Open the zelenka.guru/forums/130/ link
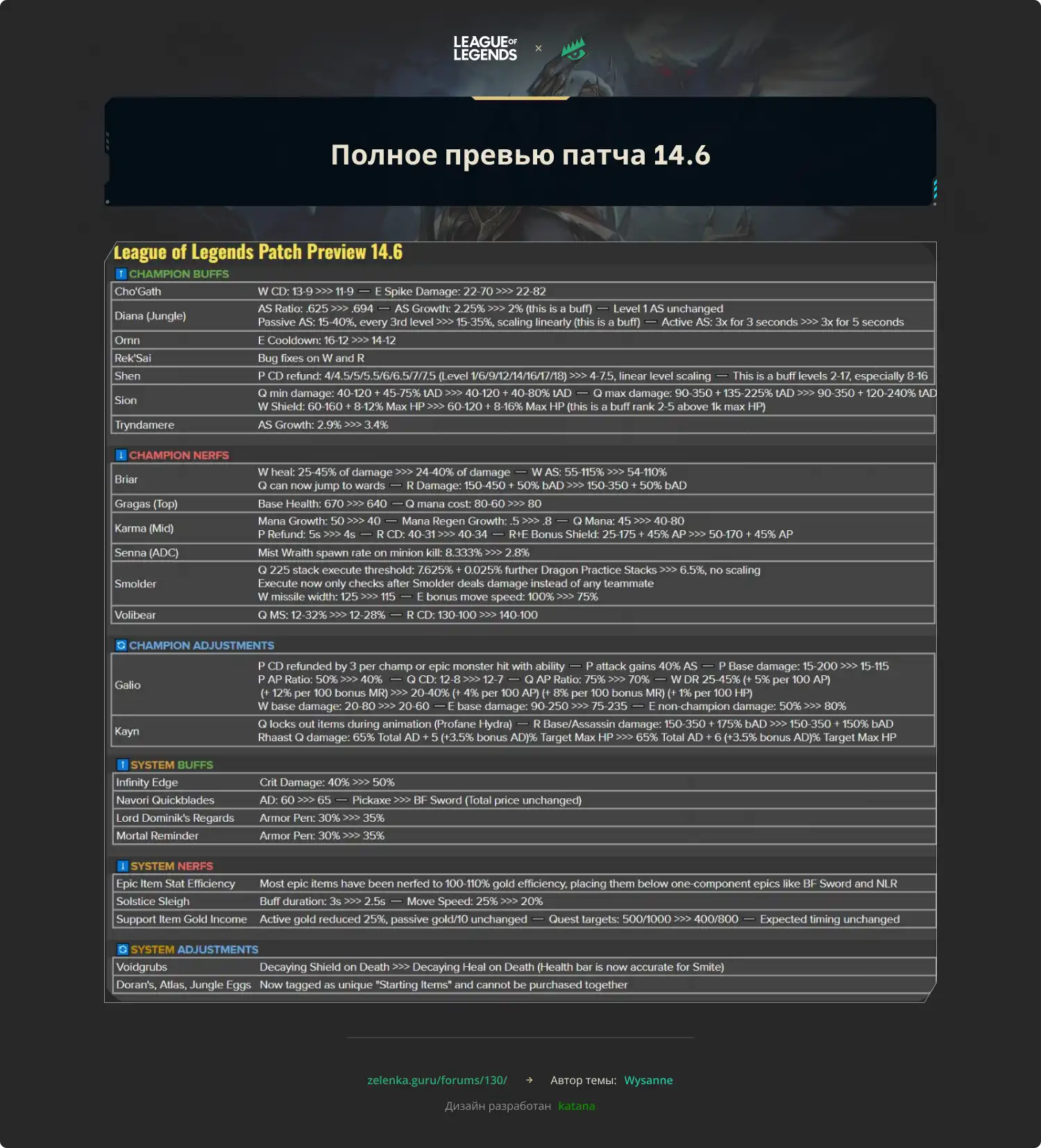This screenshot has height=1148, width=1041. 437,1080
